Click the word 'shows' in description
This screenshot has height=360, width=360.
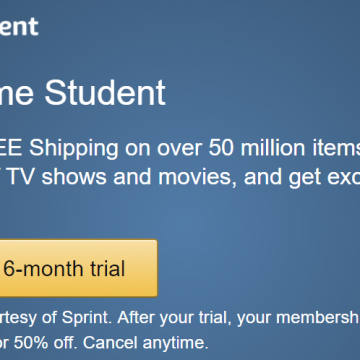click(x=74, y=176)
